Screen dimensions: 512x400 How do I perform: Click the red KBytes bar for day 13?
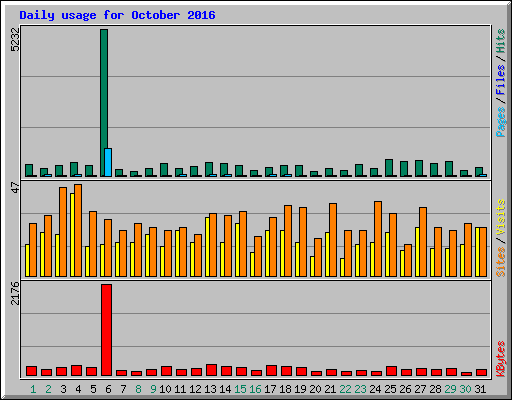(211, 370)
